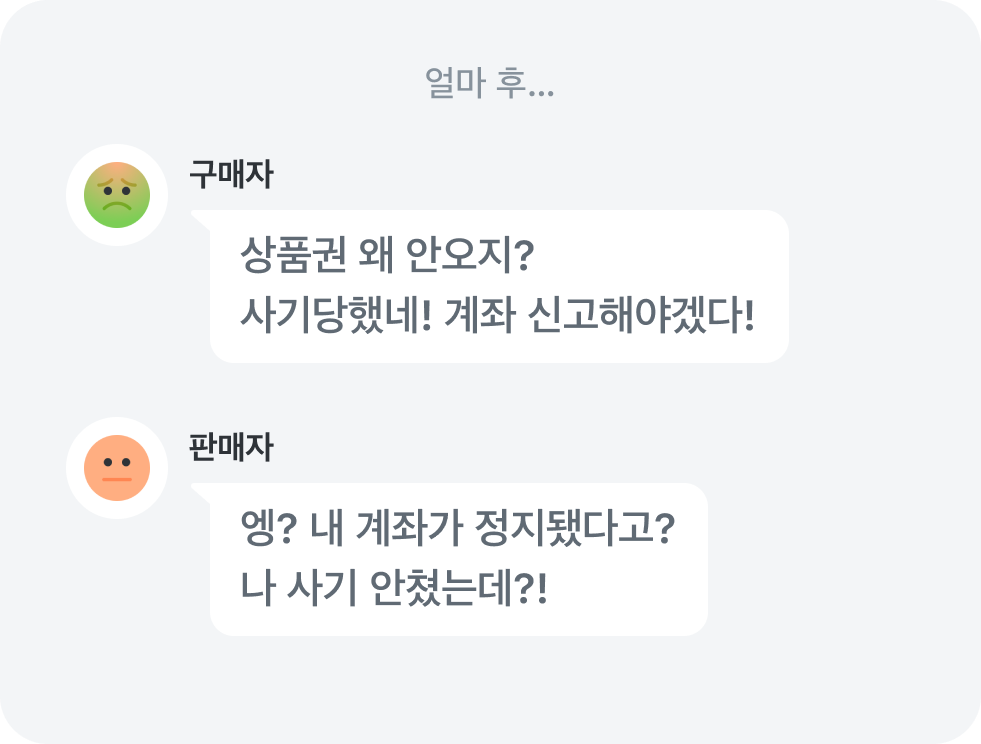Select the 판매자 name label
Viewport: 981px width, 744px height.
click(231, 447)
